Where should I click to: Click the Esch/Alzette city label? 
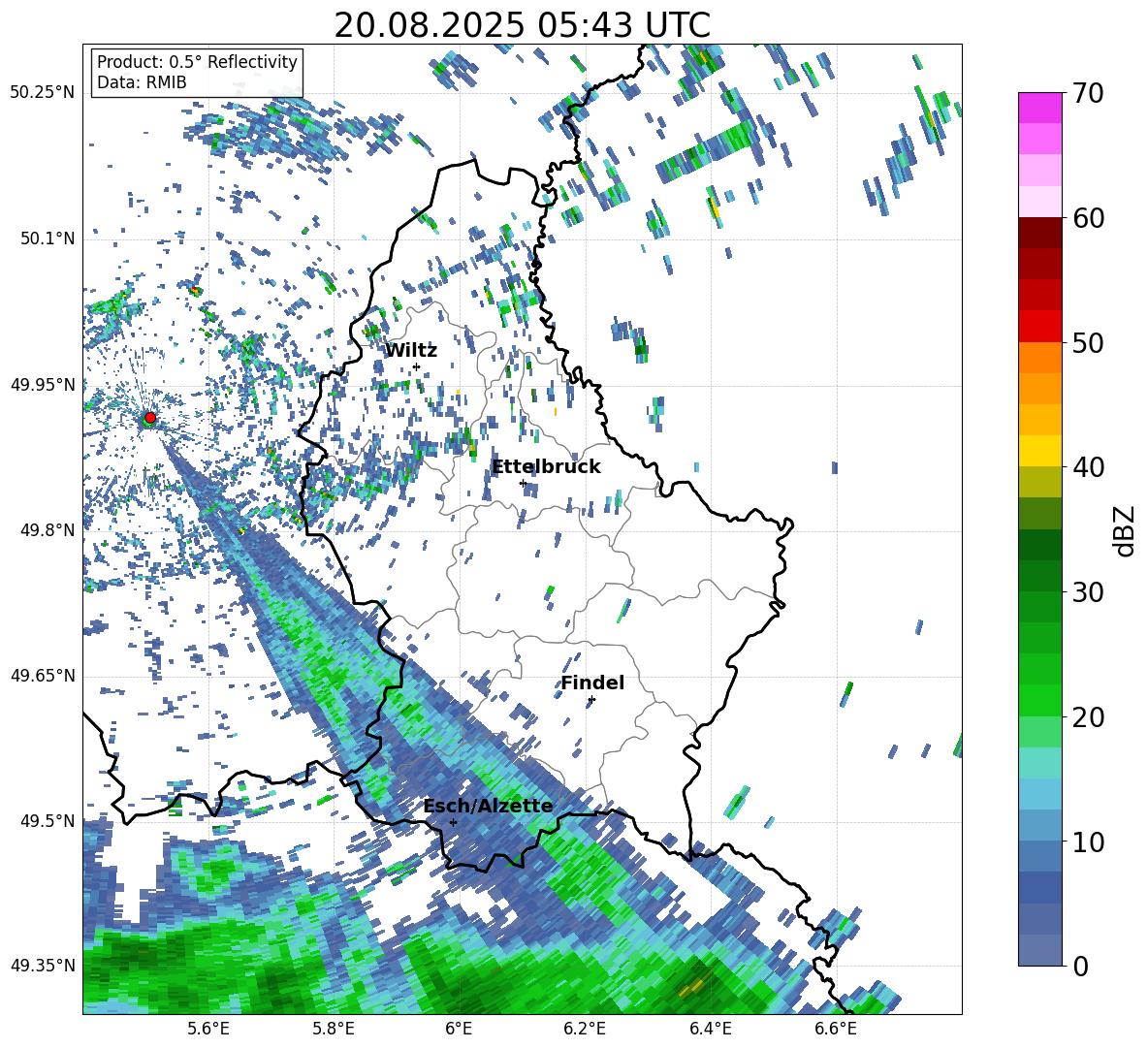(489, 806)
